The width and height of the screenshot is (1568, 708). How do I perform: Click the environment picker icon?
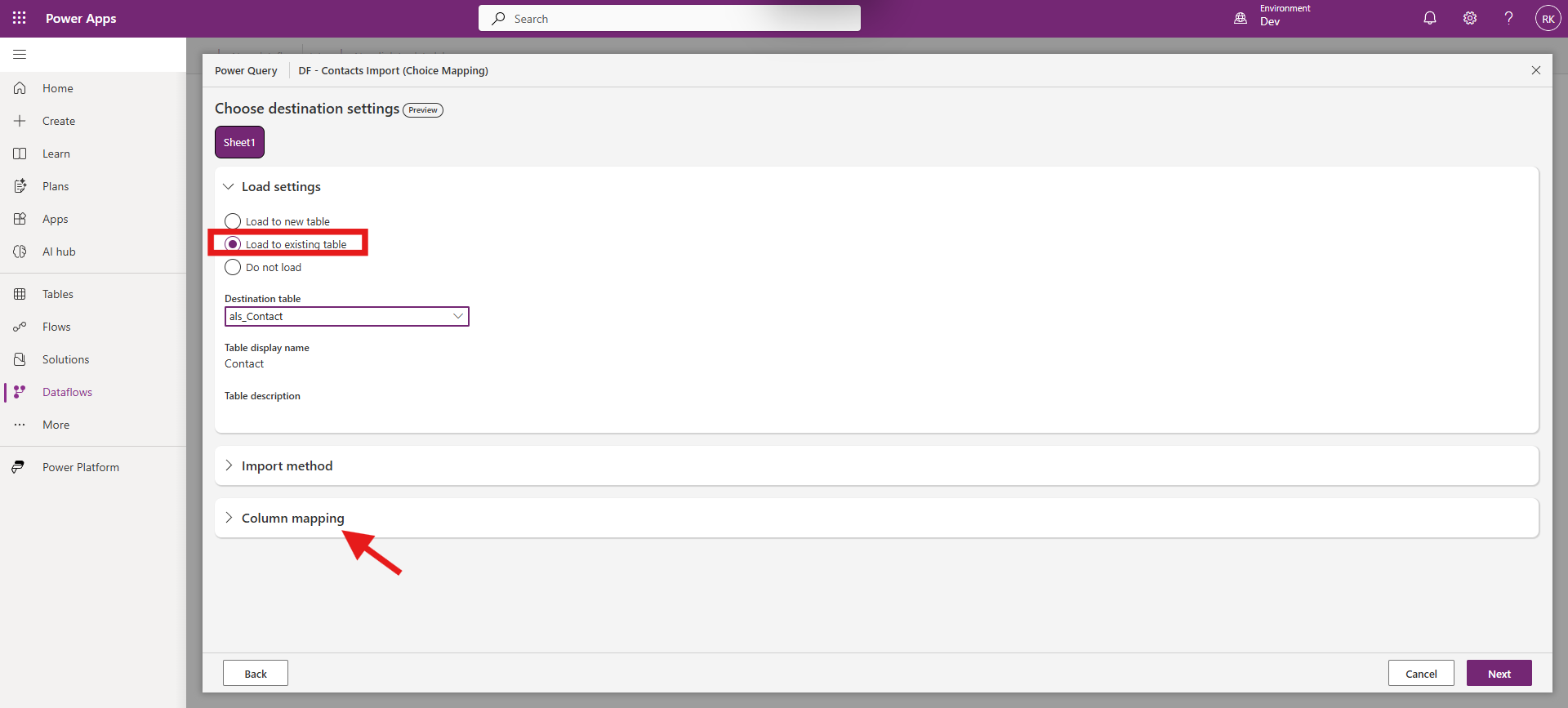[1241, 18]
